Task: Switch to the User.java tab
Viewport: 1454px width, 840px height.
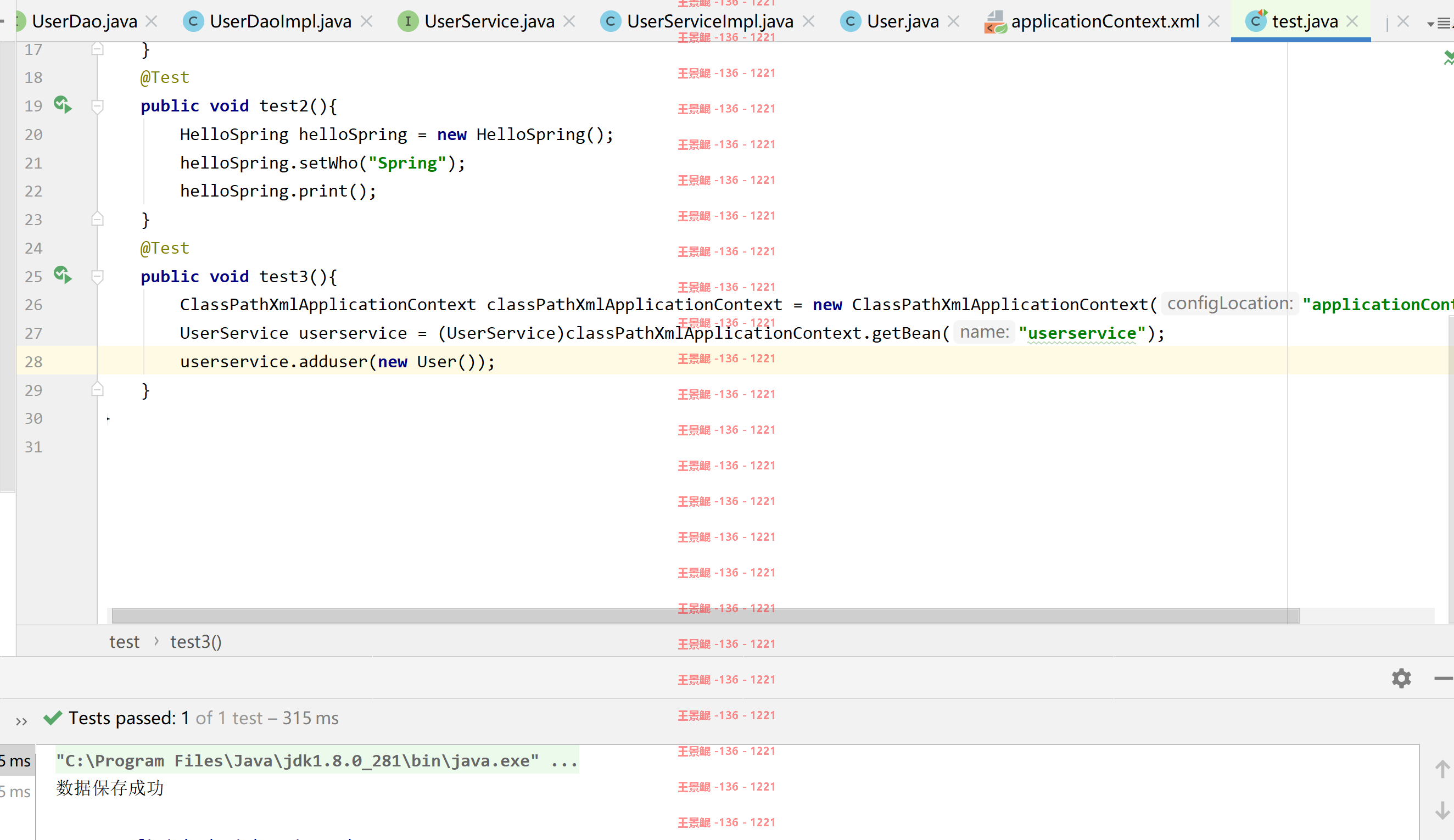Action: point(902,21)
